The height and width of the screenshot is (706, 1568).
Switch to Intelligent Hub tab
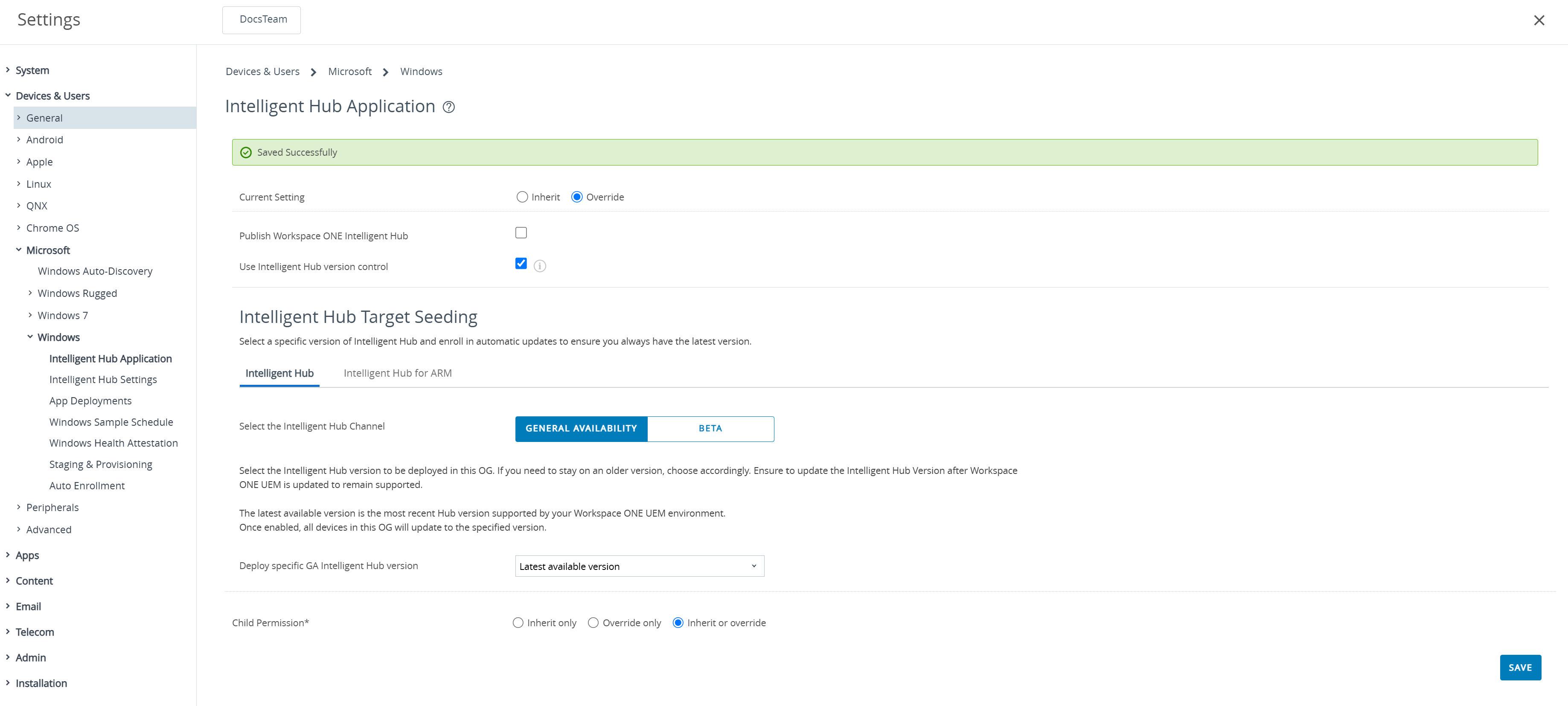point(279,374)
